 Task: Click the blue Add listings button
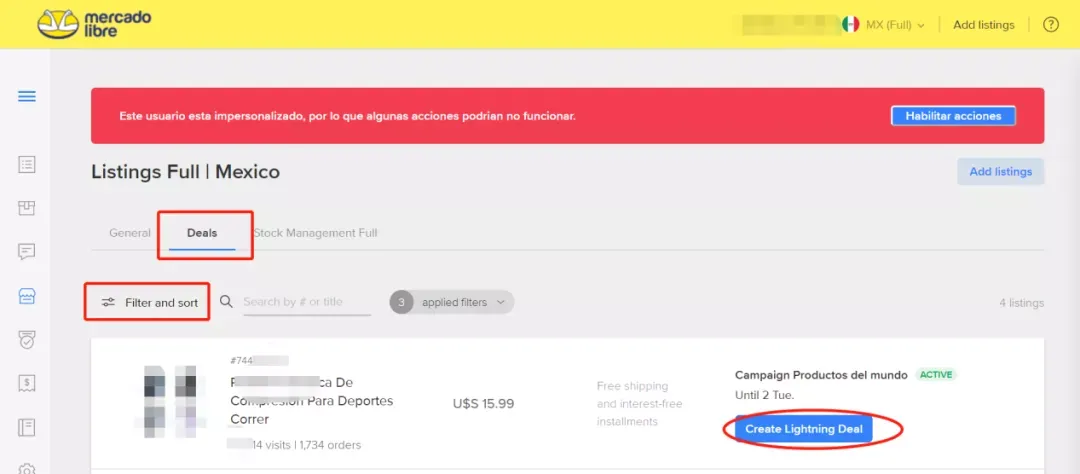tap(1000, 172)
